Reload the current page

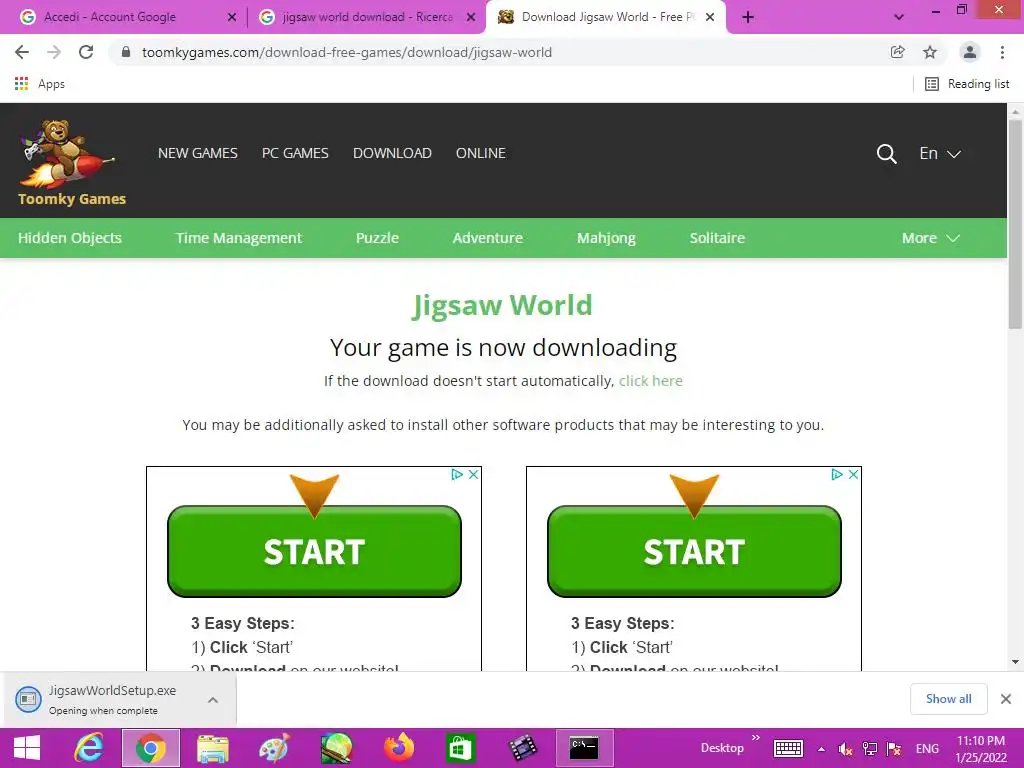86,52
